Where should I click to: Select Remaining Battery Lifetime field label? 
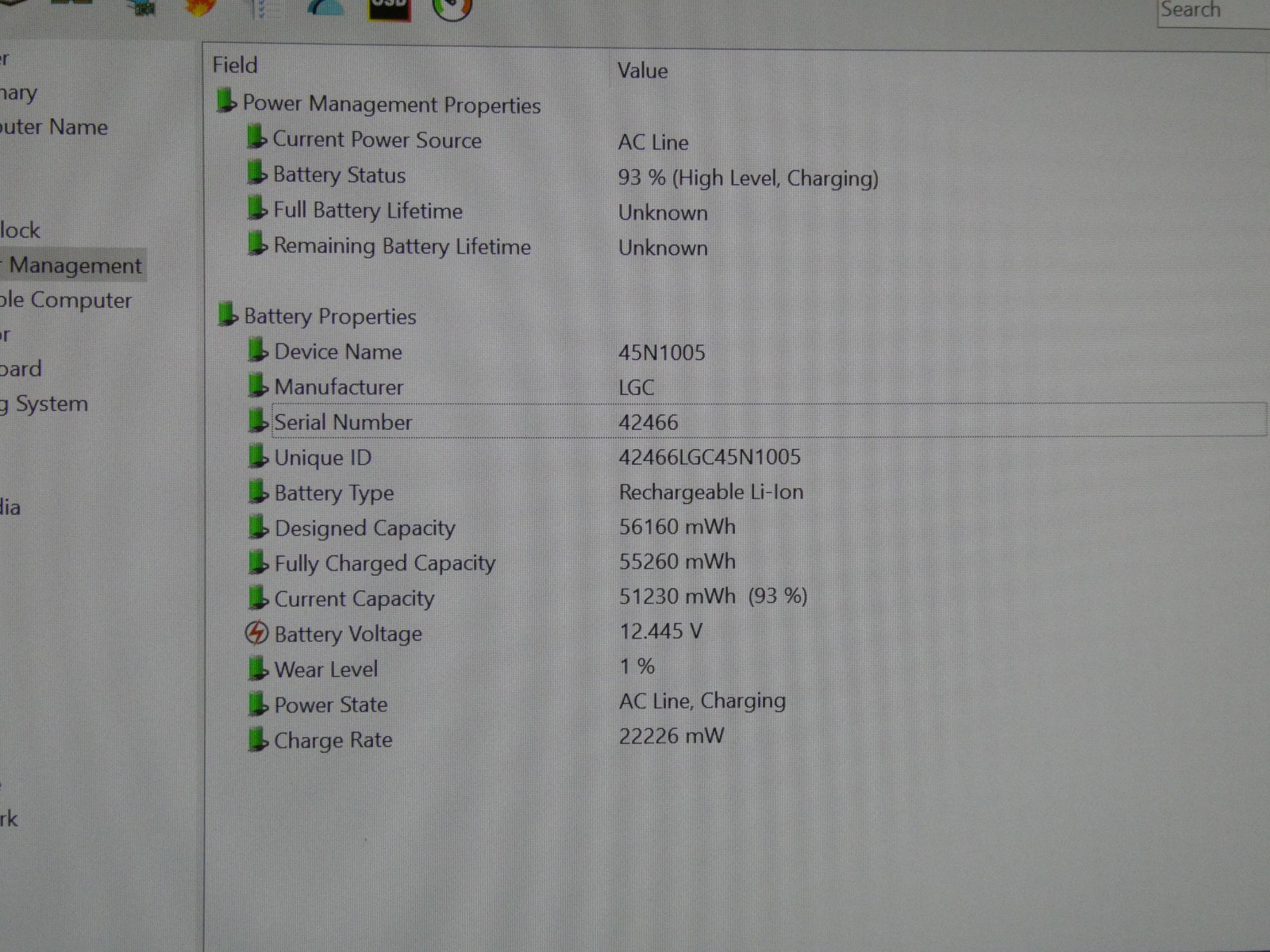coord(402,247)
